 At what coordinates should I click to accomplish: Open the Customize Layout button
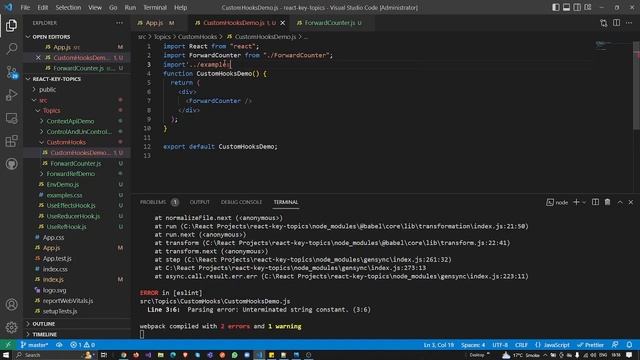pos(588,7)
